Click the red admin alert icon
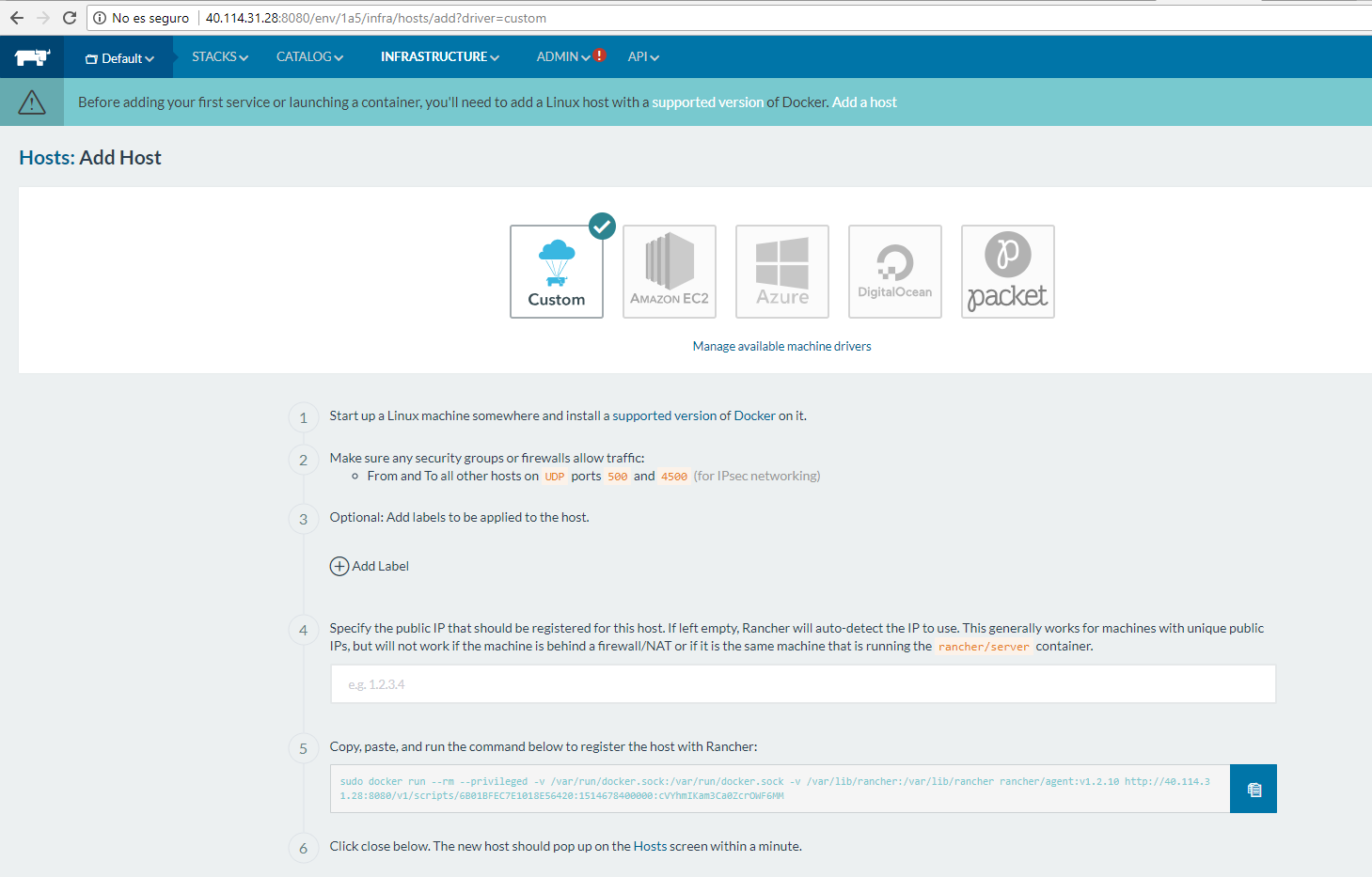1372x877 pixels. pos(600,55)
